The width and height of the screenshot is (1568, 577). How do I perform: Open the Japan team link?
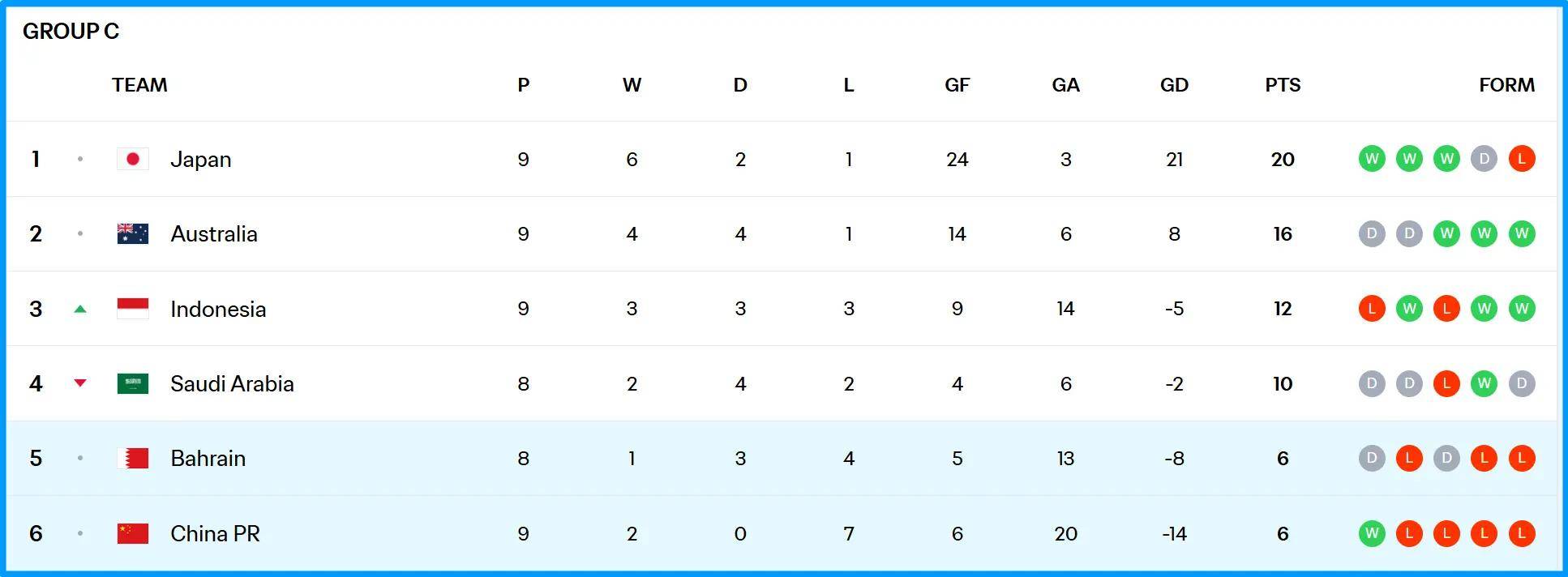pyautogui.click(x=201, y=160)
